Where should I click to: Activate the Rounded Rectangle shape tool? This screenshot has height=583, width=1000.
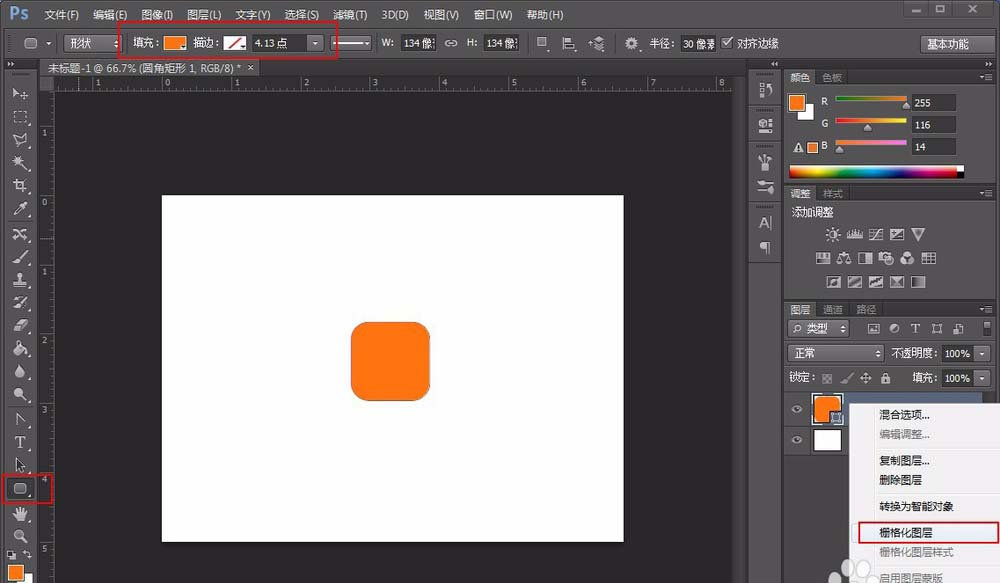pos(20,489)
